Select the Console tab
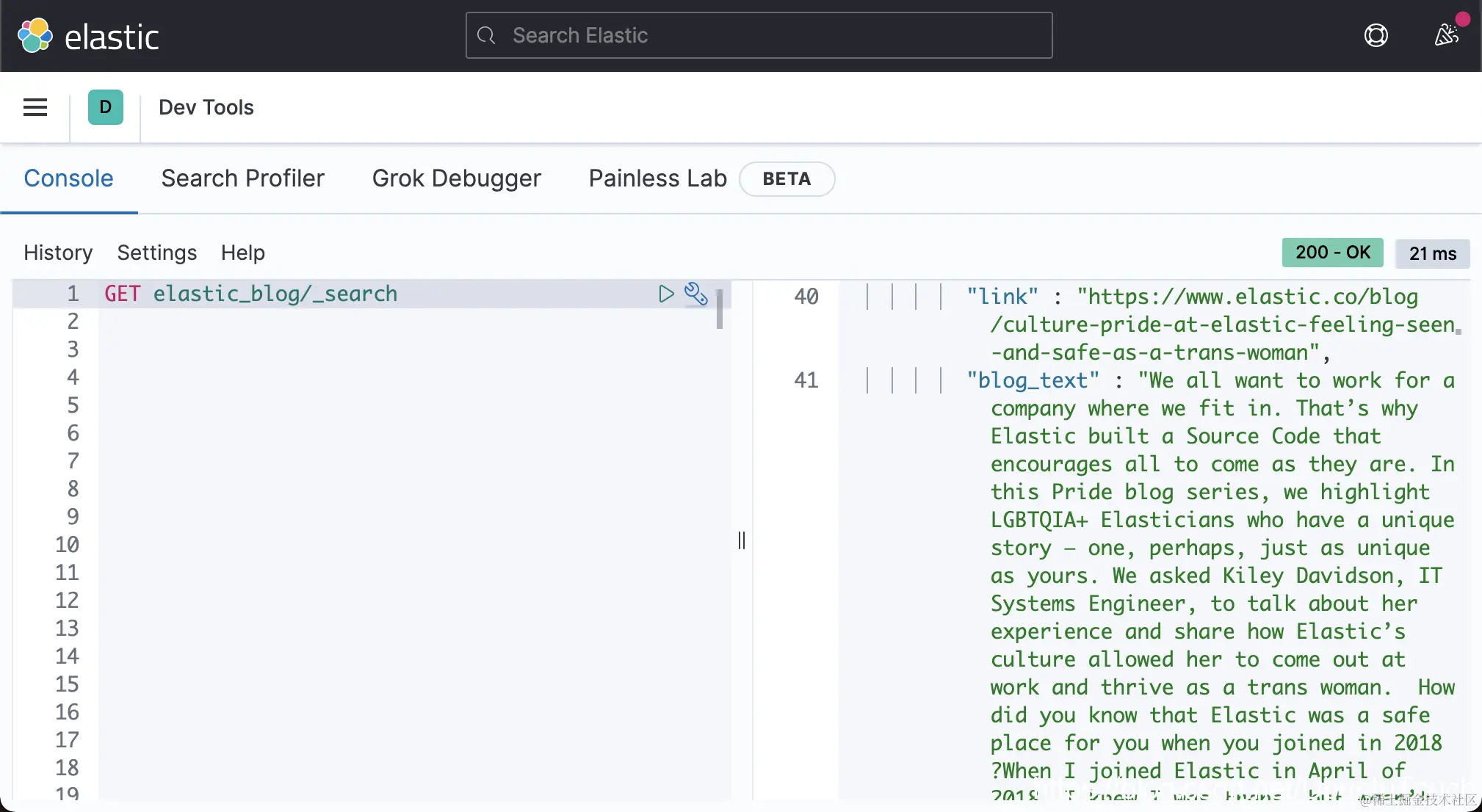The width and height of the screenshot is (1482, 812). 68,178
